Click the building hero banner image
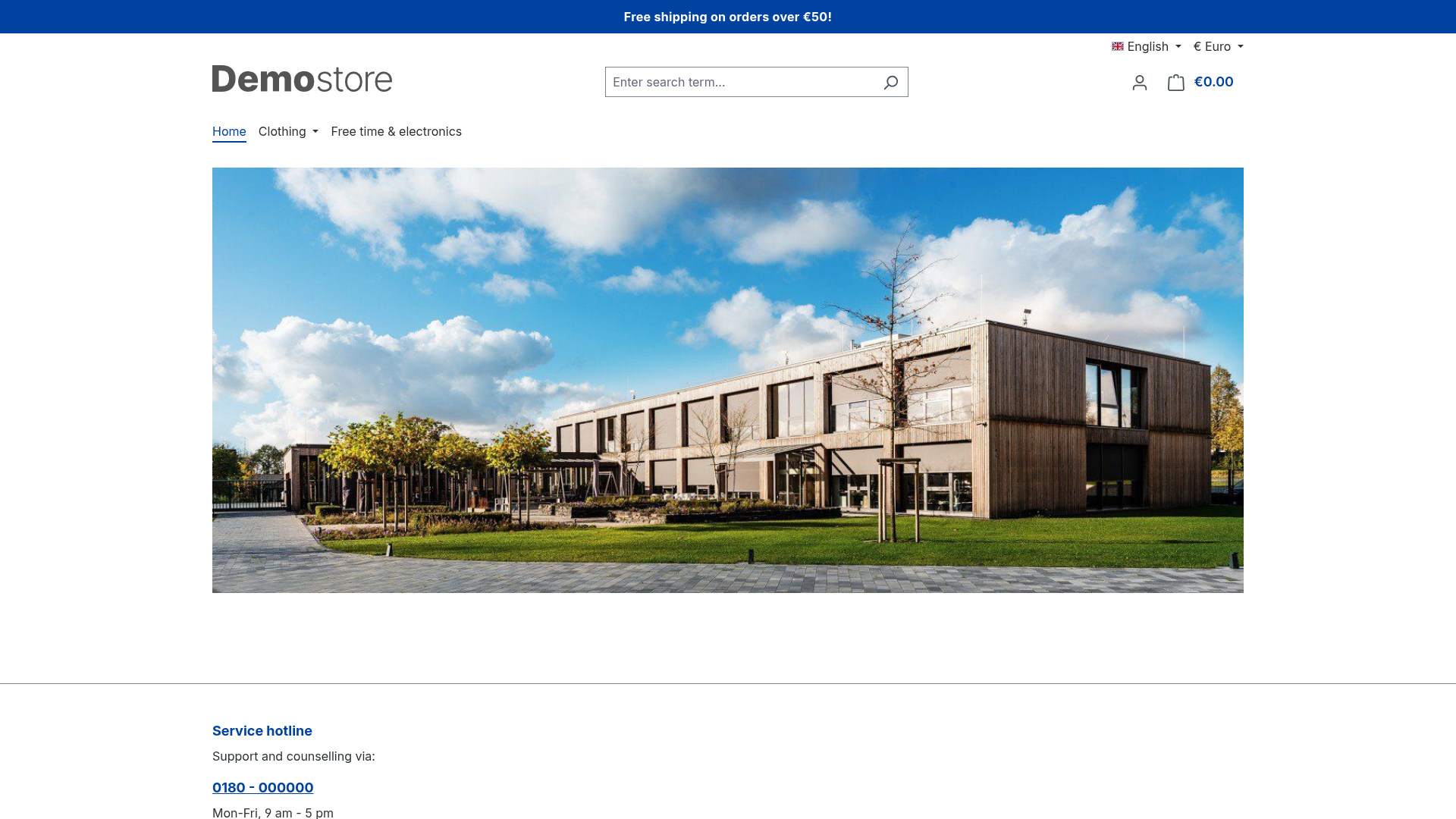 (x=728, y=380)
